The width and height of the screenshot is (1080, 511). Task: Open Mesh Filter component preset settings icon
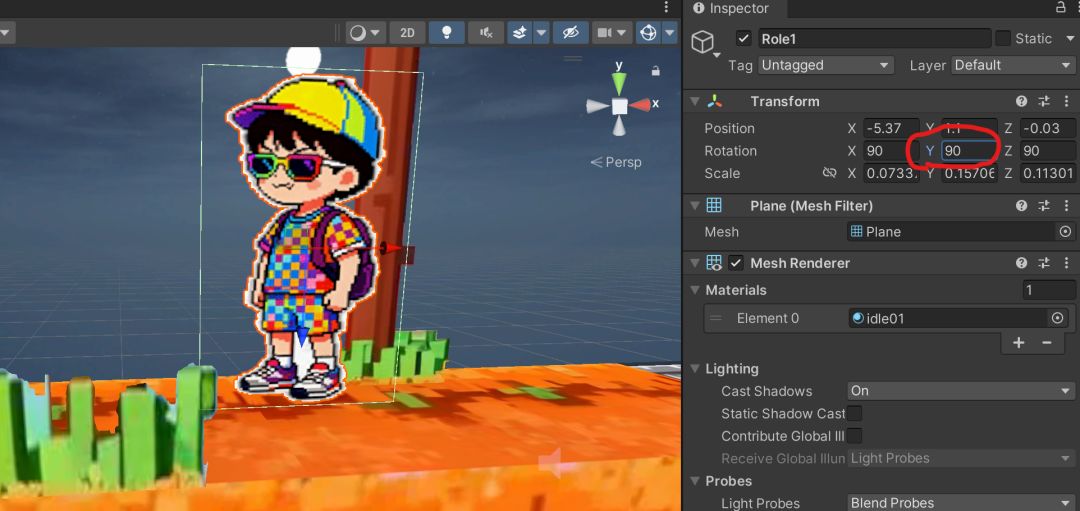[1043, 205]
